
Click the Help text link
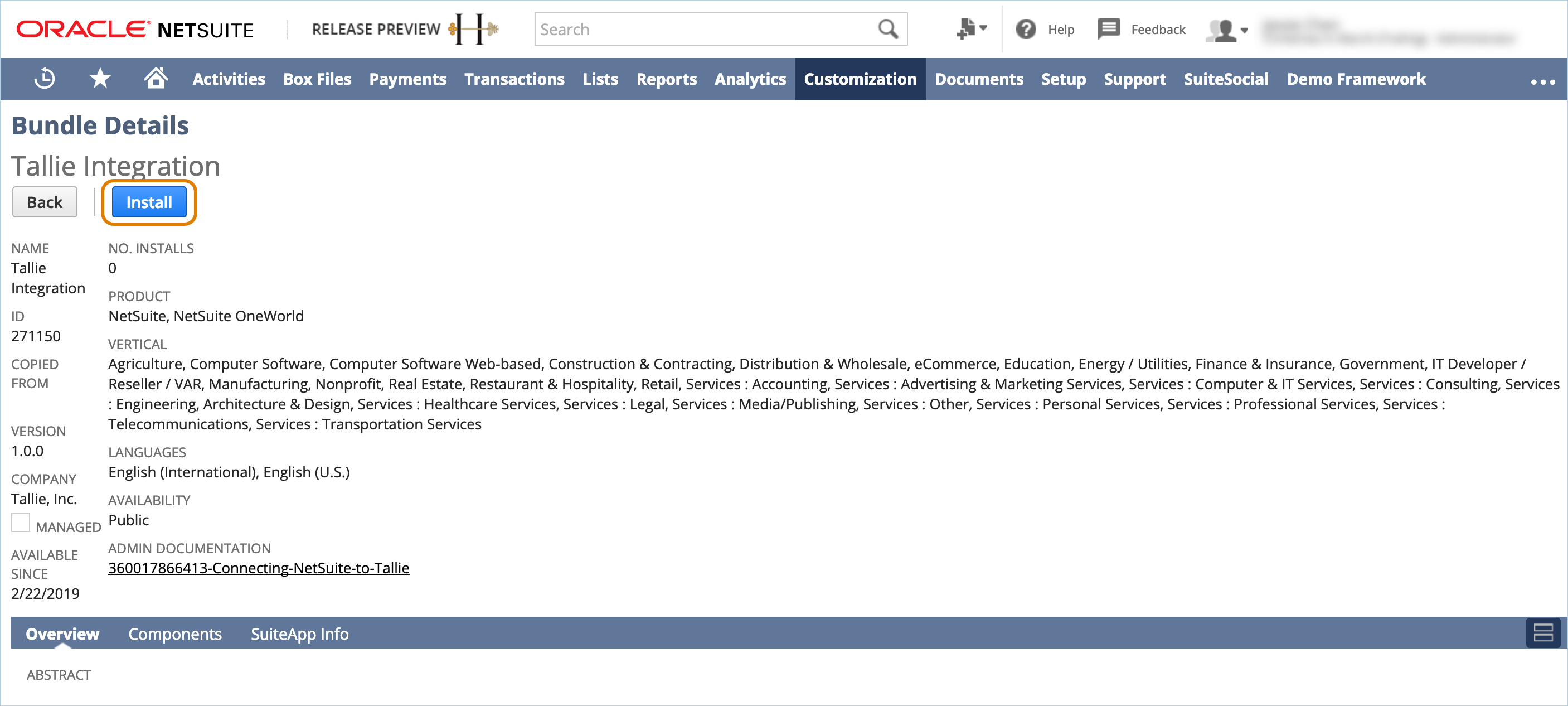coord(1061,29)
